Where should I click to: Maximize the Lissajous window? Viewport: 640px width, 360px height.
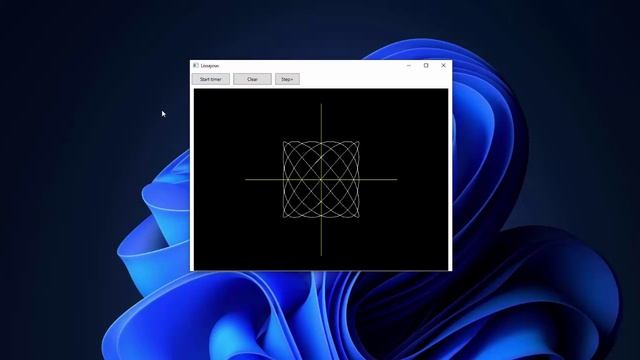point(426,65)
